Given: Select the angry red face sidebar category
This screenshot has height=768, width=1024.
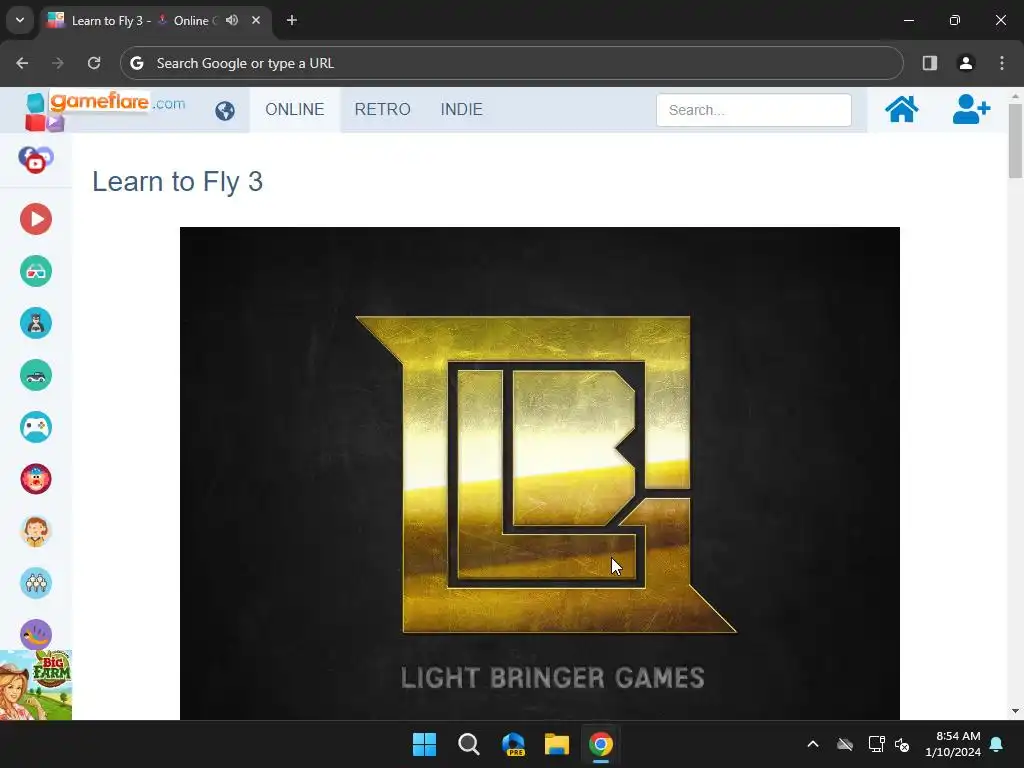Looking at the screenshot, I should [x=36, y=479].
